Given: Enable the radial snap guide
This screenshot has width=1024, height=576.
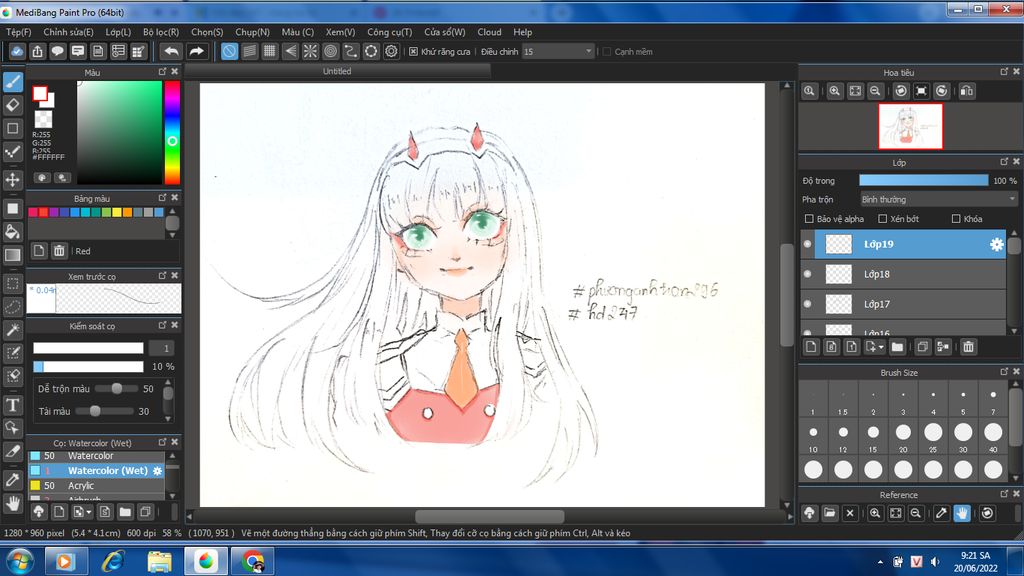Looking at the screenshot, I should pyautogui.click(x=310, y=52).
